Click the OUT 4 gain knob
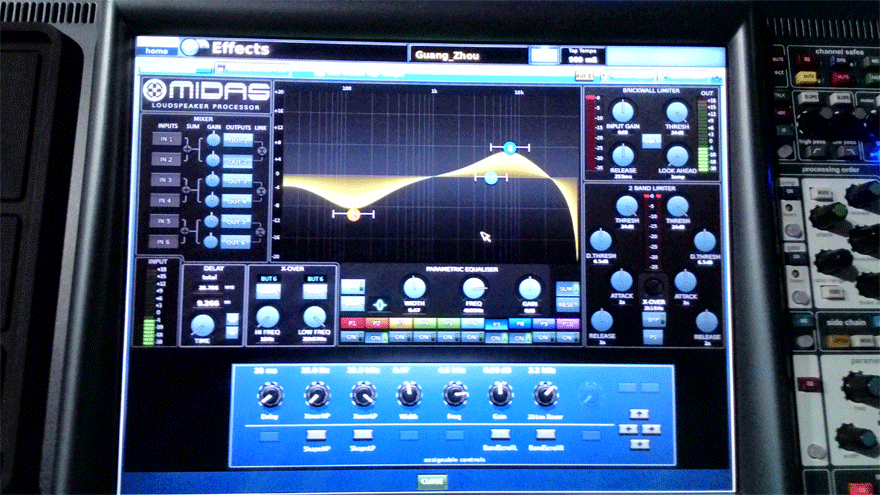Image resolution: width=880 pixels, height=495 pixels. pyautogui.click(x=212, y=200)
